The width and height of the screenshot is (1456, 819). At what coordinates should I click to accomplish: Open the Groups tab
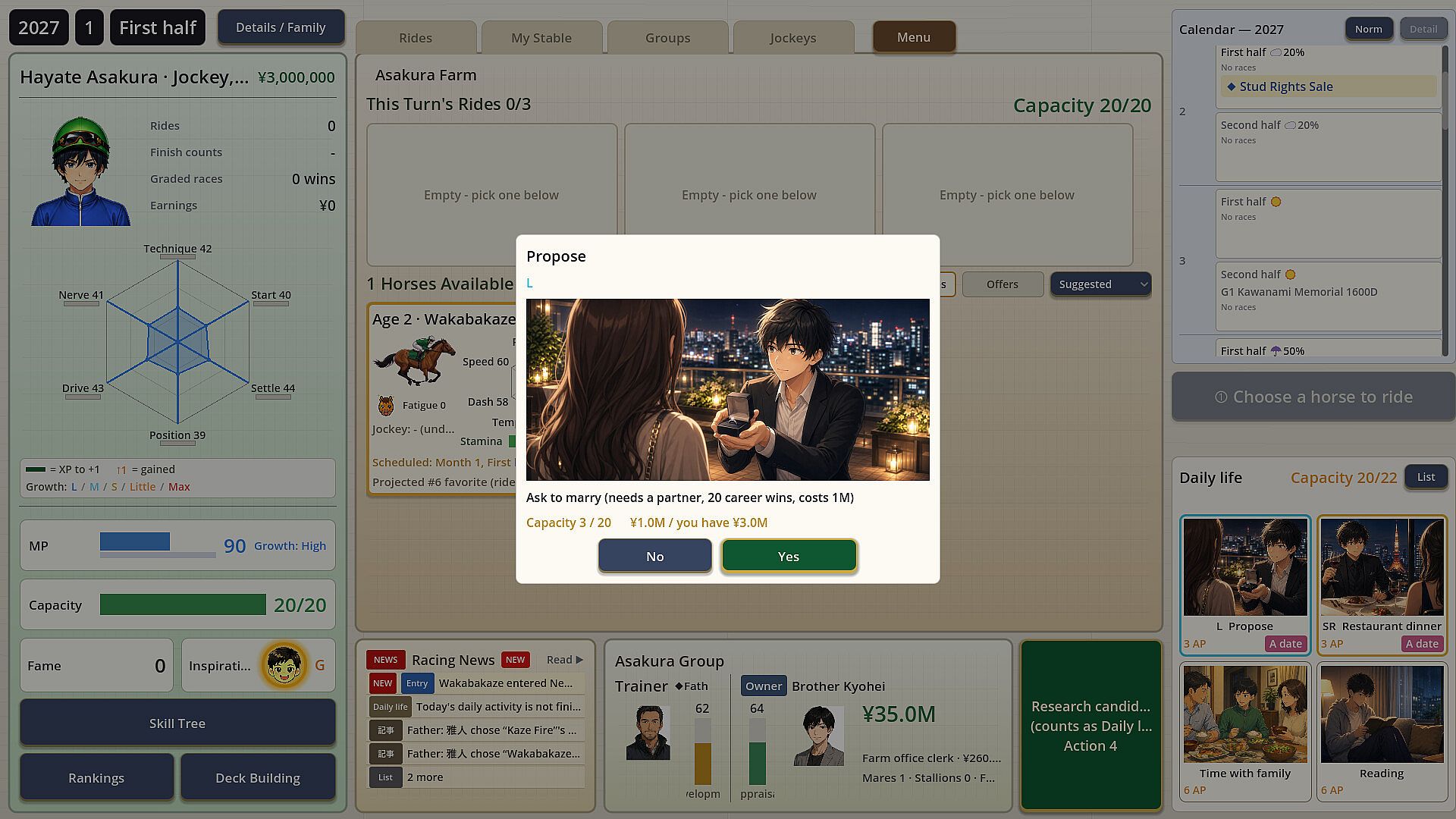(x=667, y=38)
